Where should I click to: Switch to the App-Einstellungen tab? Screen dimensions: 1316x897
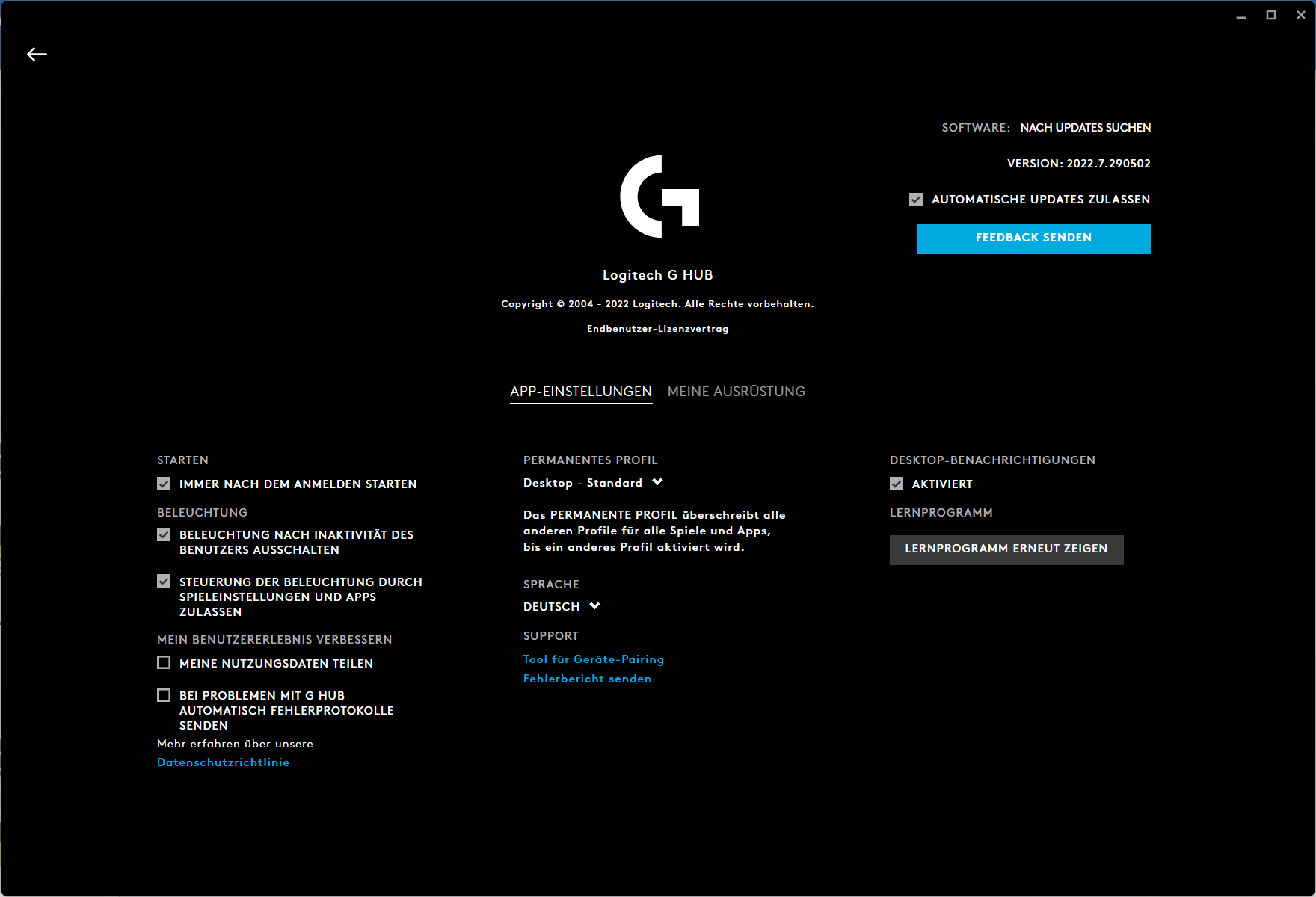pos(581,392)
